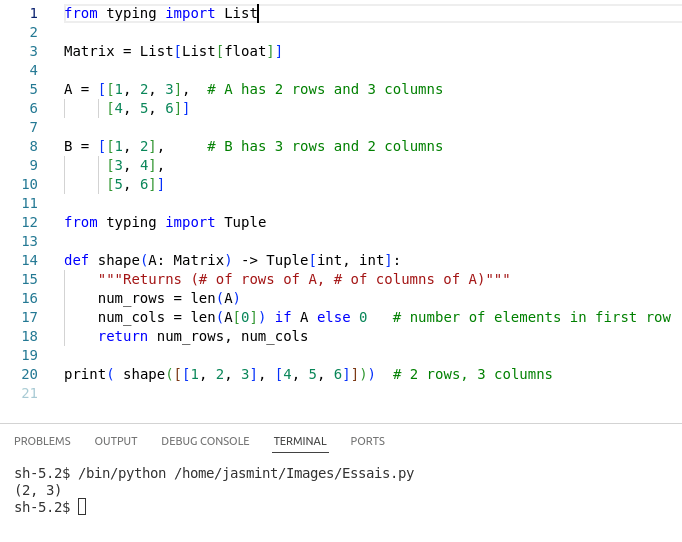Viewport: 682px width, 542px height.
Task: Click 'Tuple' in the import on line 12
Action: click(245, 222)
